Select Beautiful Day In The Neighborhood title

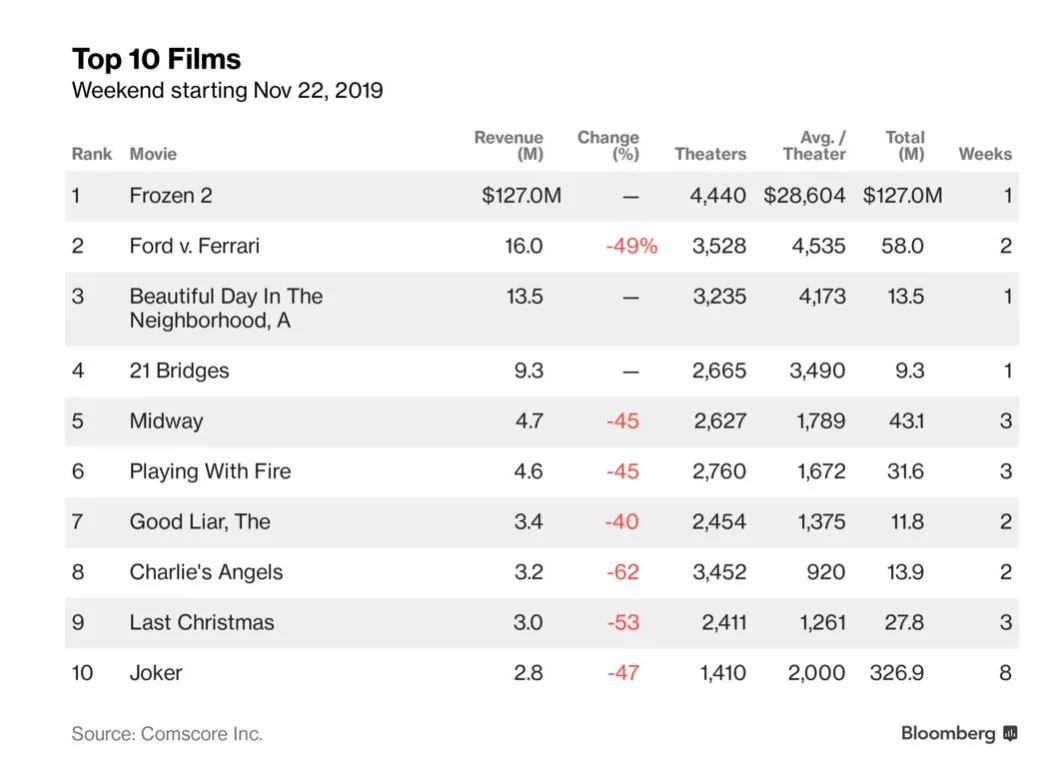(226, 308)
